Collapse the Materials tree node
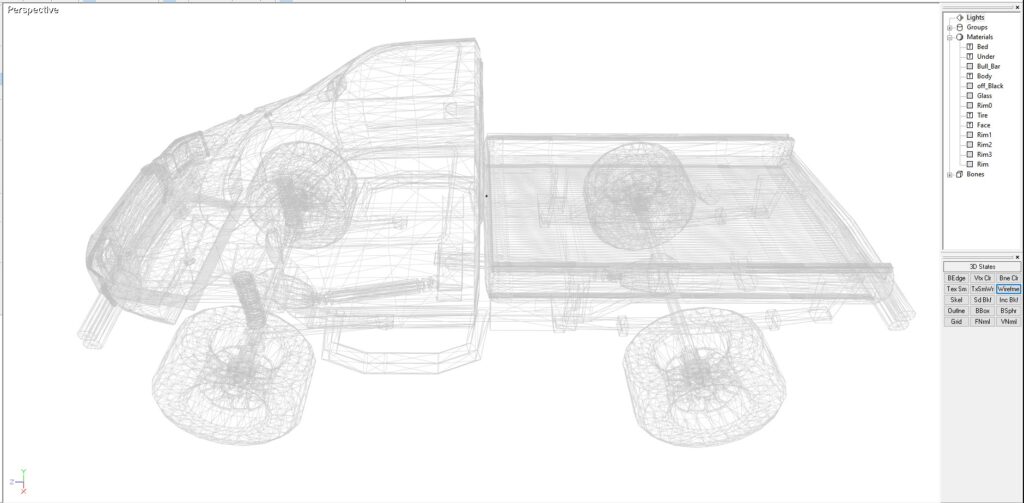The width and height of the screenshot is (1024, 503). (949, 37)
